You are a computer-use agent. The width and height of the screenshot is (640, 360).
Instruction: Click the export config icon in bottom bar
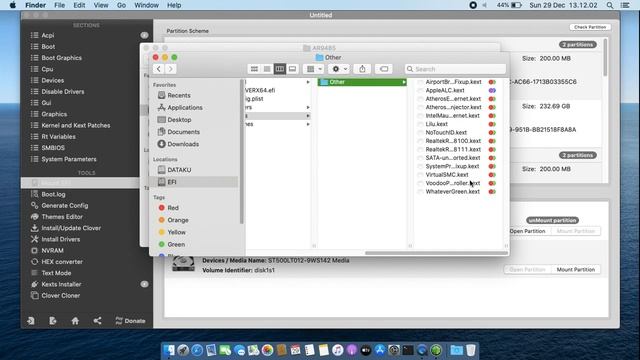pos(53,321)
